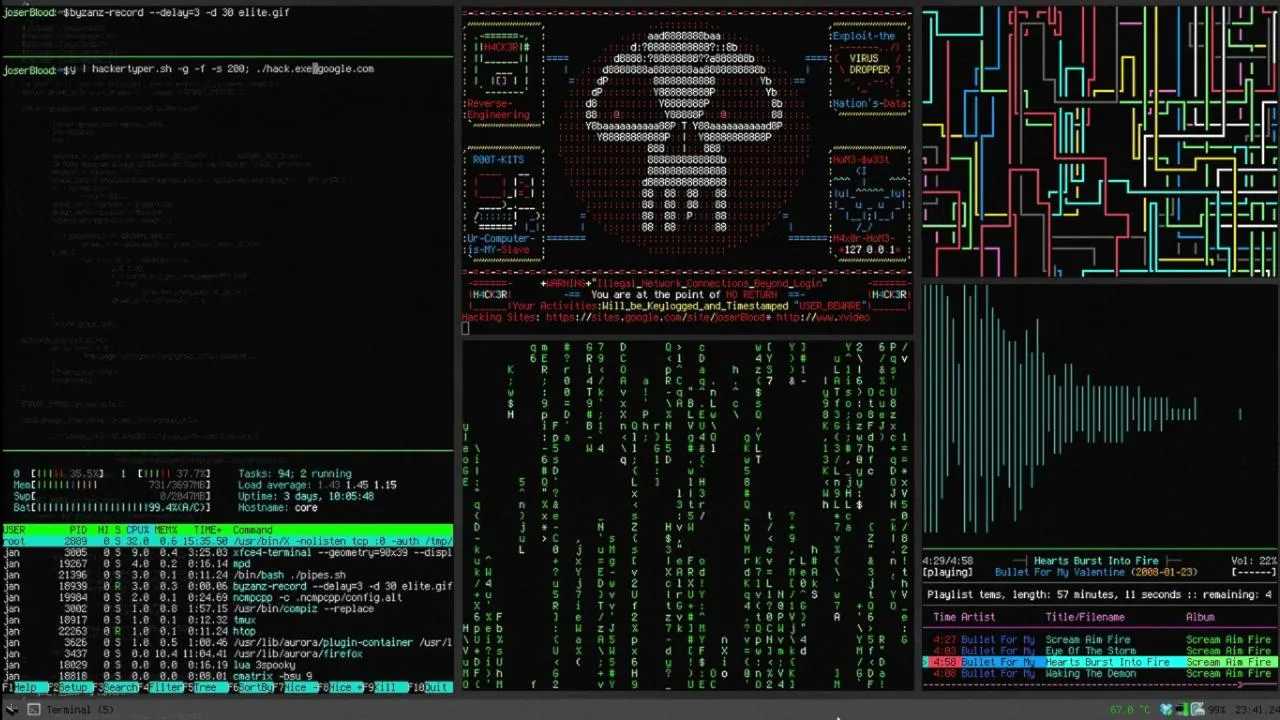This screenshot has height=720, width=1280.
Task: Click the MEM% column header in htop
Action: click(166, 530)
